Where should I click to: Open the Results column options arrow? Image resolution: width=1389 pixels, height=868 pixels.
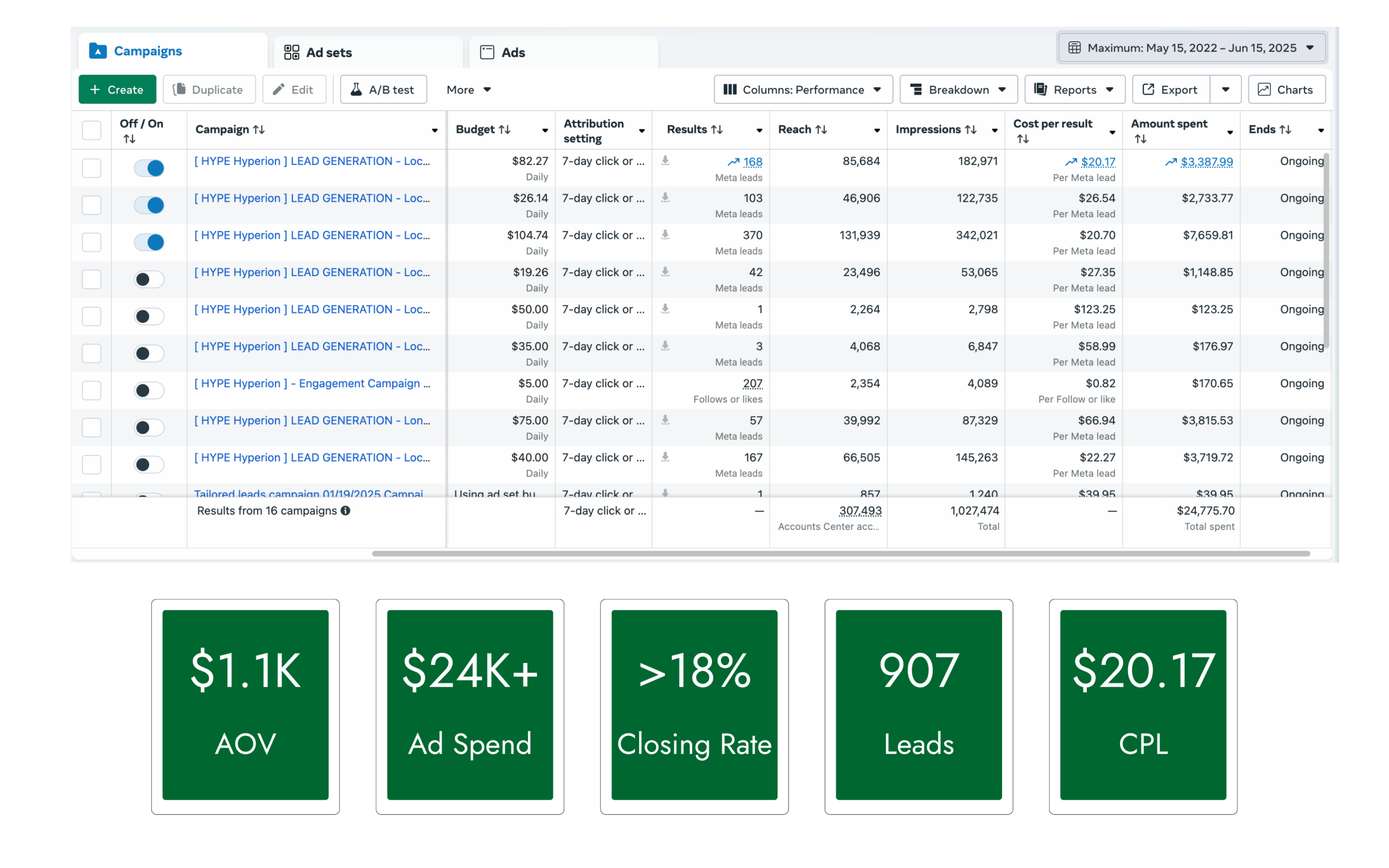pyautogui.click(x=760, y=131)
